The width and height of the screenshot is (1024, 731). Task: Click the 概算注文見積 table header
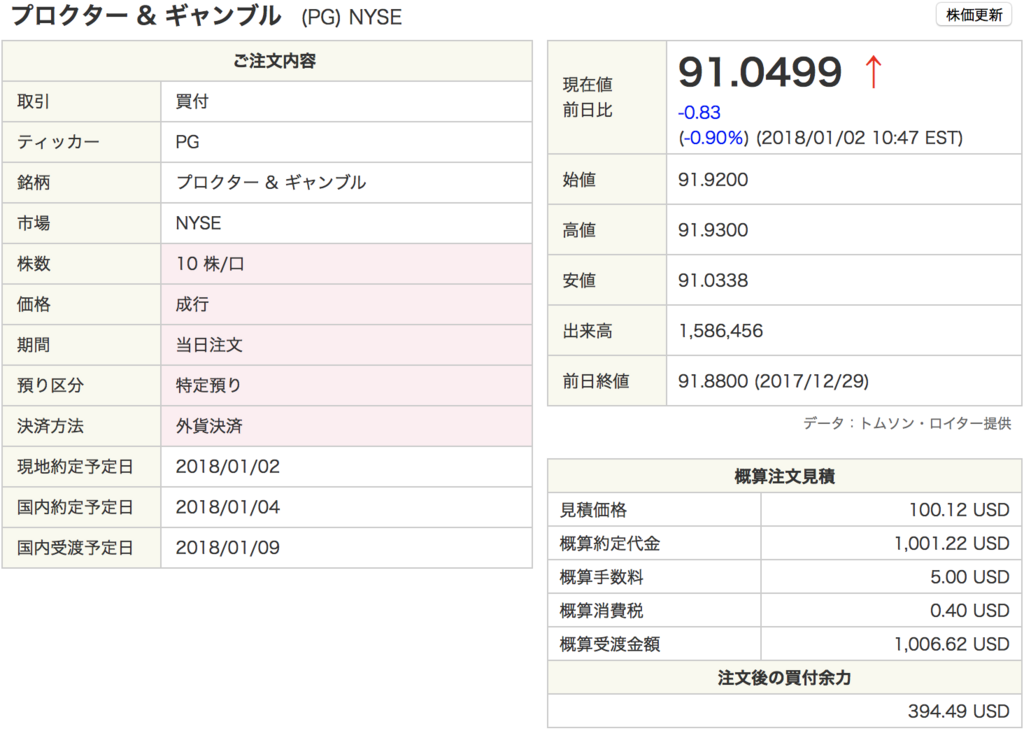click(x=784, y=476)
